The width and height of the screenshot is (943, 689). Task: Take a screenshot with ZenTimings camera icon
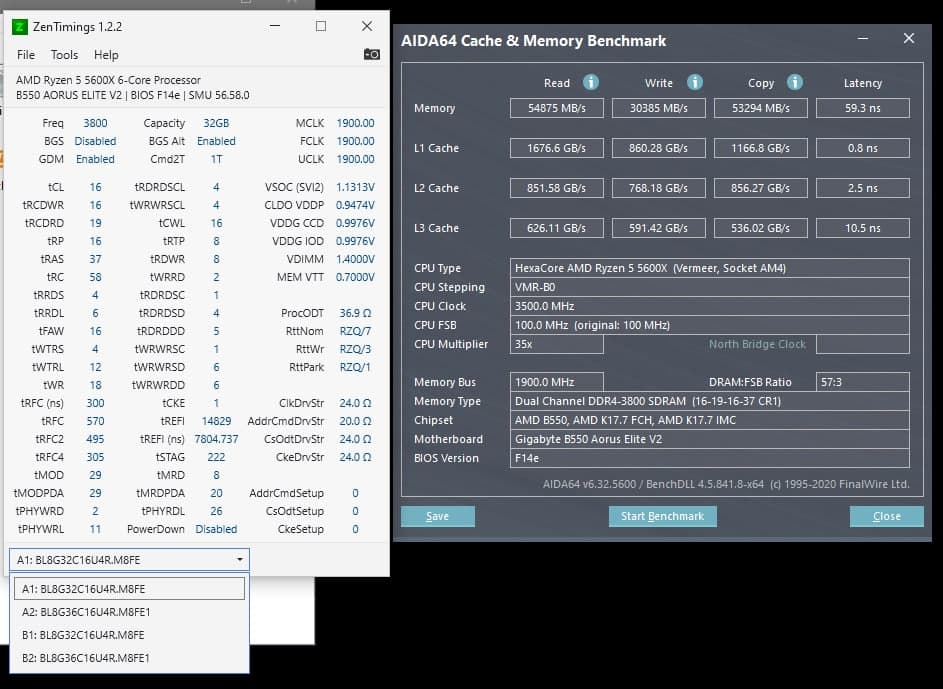point(372,55)
